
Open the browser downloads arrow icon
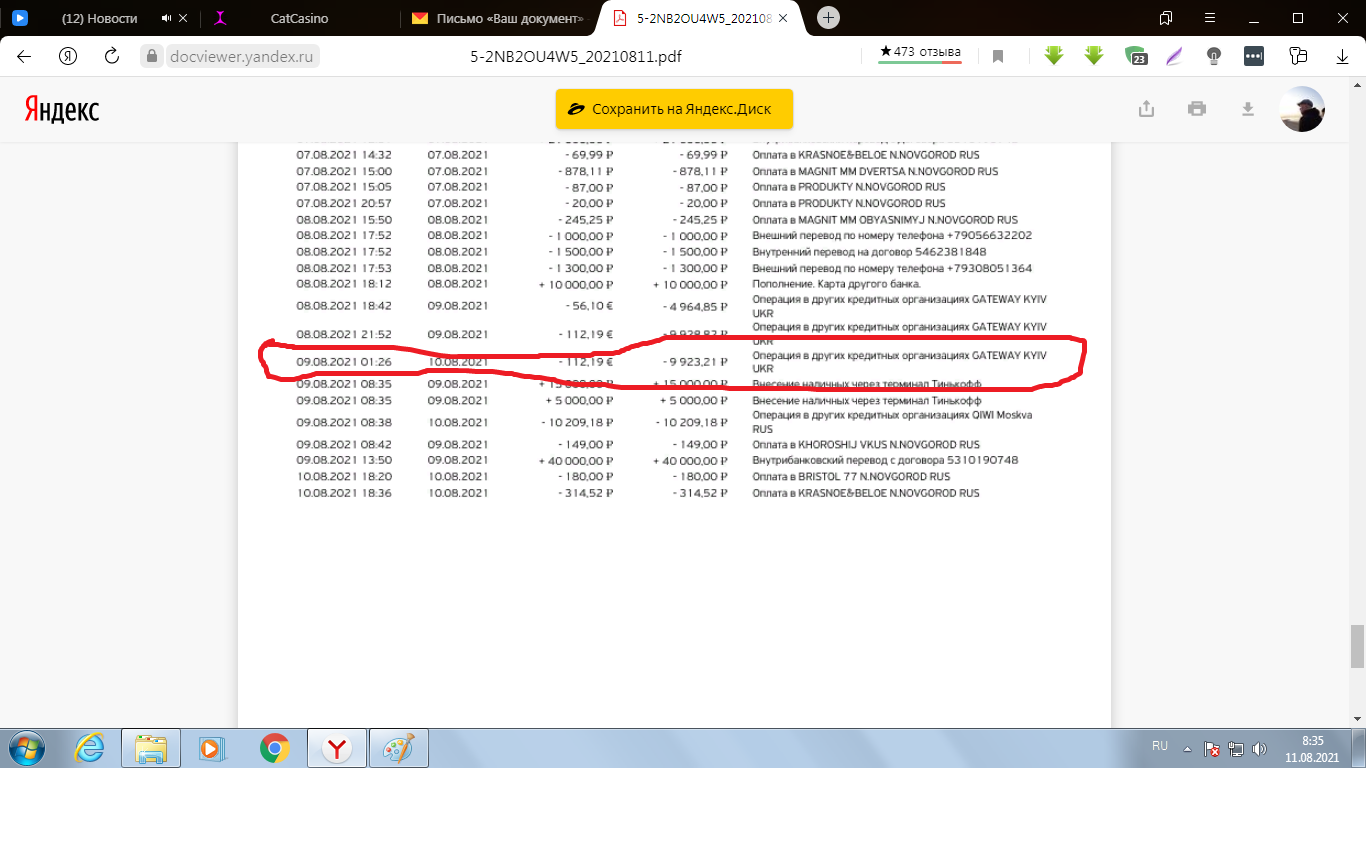point(1343,57)
